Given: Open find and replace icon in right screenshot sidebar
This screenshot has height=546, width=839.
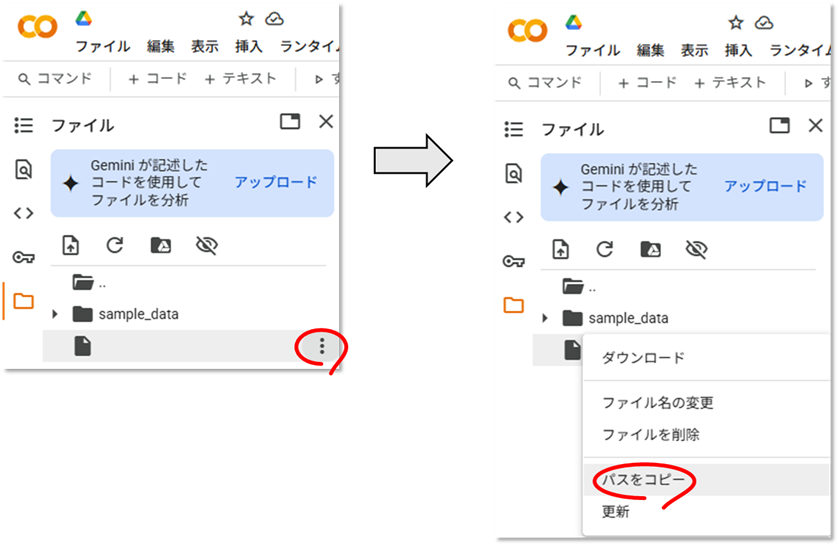Looking at the screenshot, I should click(x=514, y=173).
